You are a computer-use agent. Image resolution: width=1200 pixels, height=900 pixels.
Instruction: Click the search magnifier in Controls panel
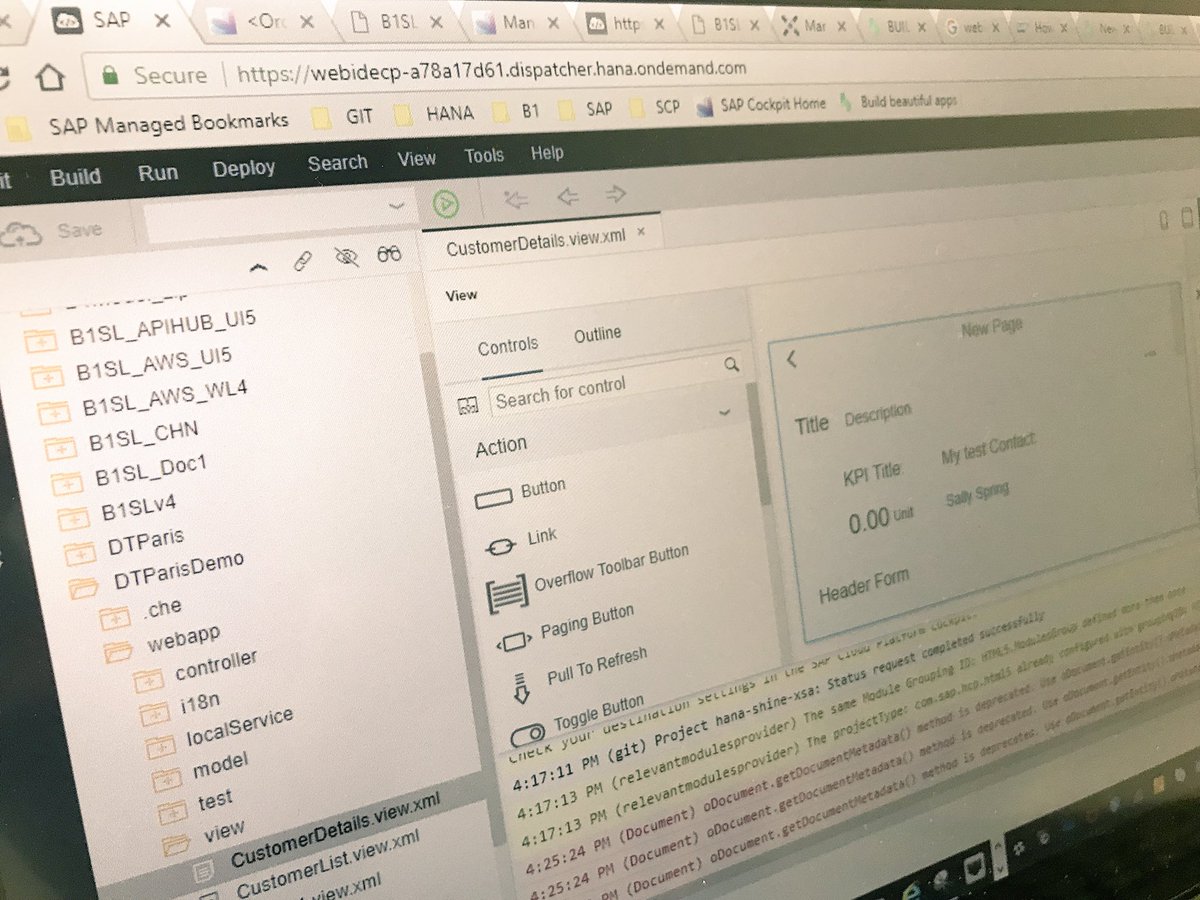(x=731, y=365)
